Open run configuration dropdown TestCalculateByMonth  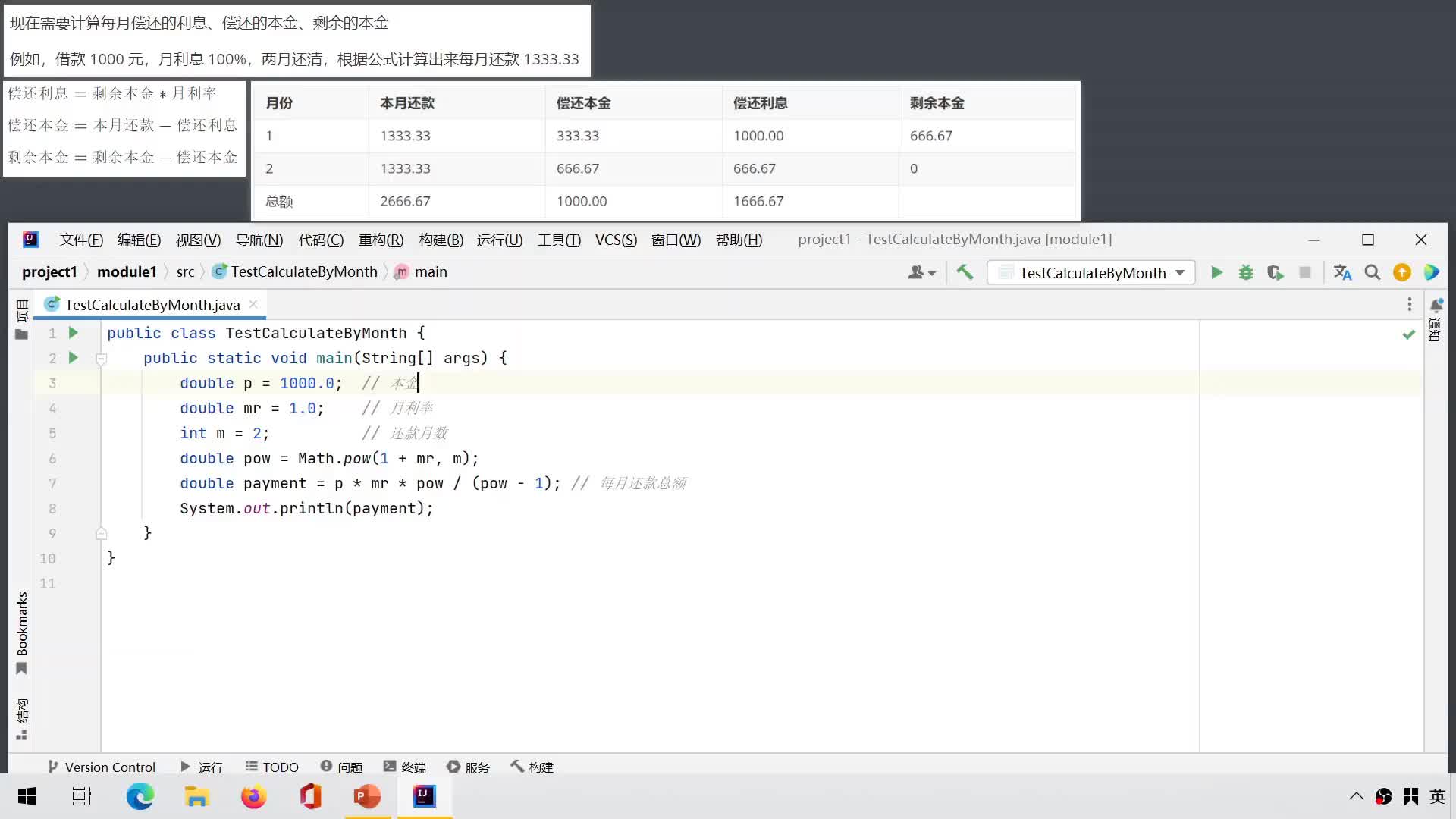pos(1090,272)
